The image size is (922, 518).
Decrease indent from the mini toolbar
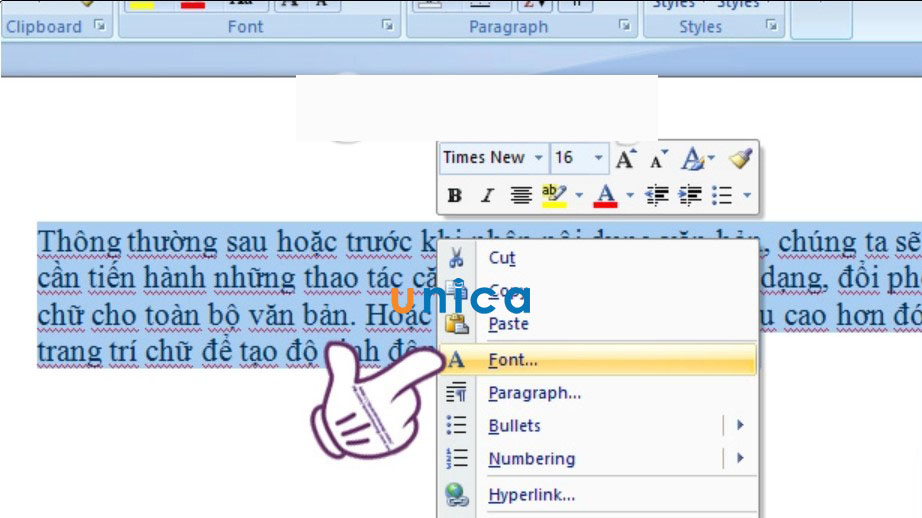[657, 195]
